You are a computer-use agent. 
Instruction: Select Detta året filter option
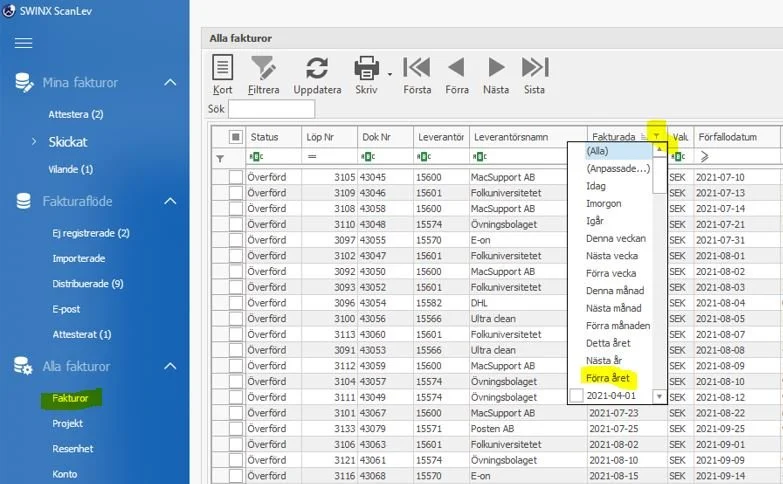coord(608,343)
